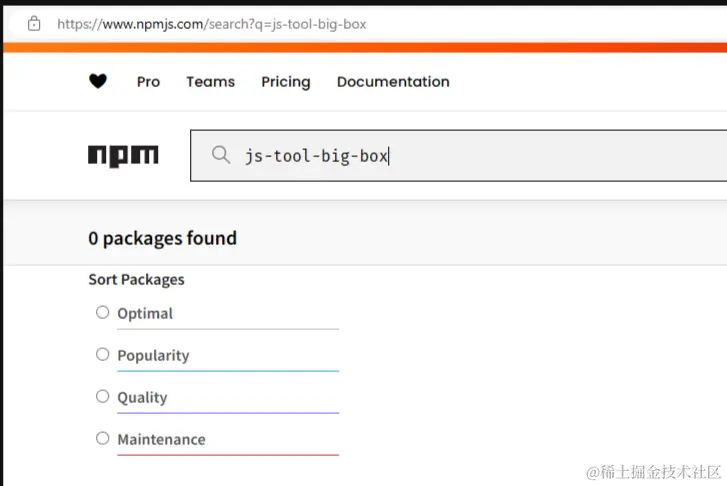Click the black heart icon
The width and height of the screenshot is (727, 486).
pos(98,82)
